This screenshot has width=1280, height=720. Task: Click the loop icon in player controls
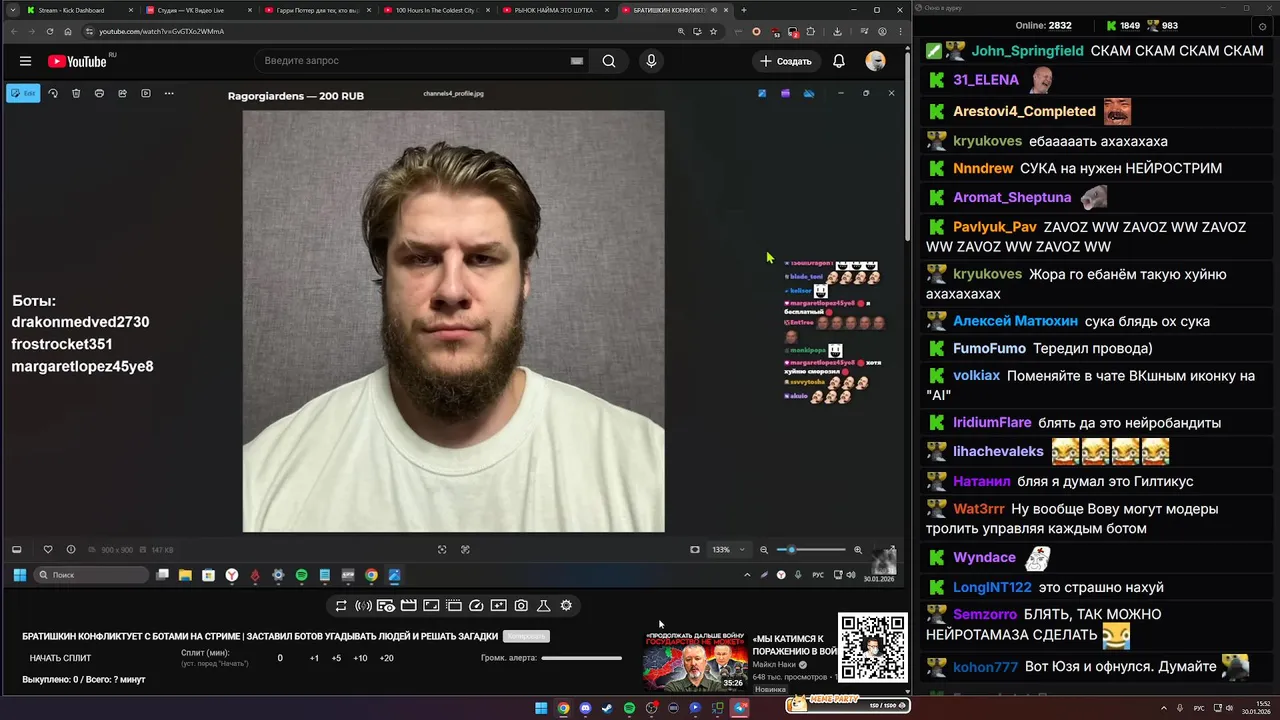[341, 605]
